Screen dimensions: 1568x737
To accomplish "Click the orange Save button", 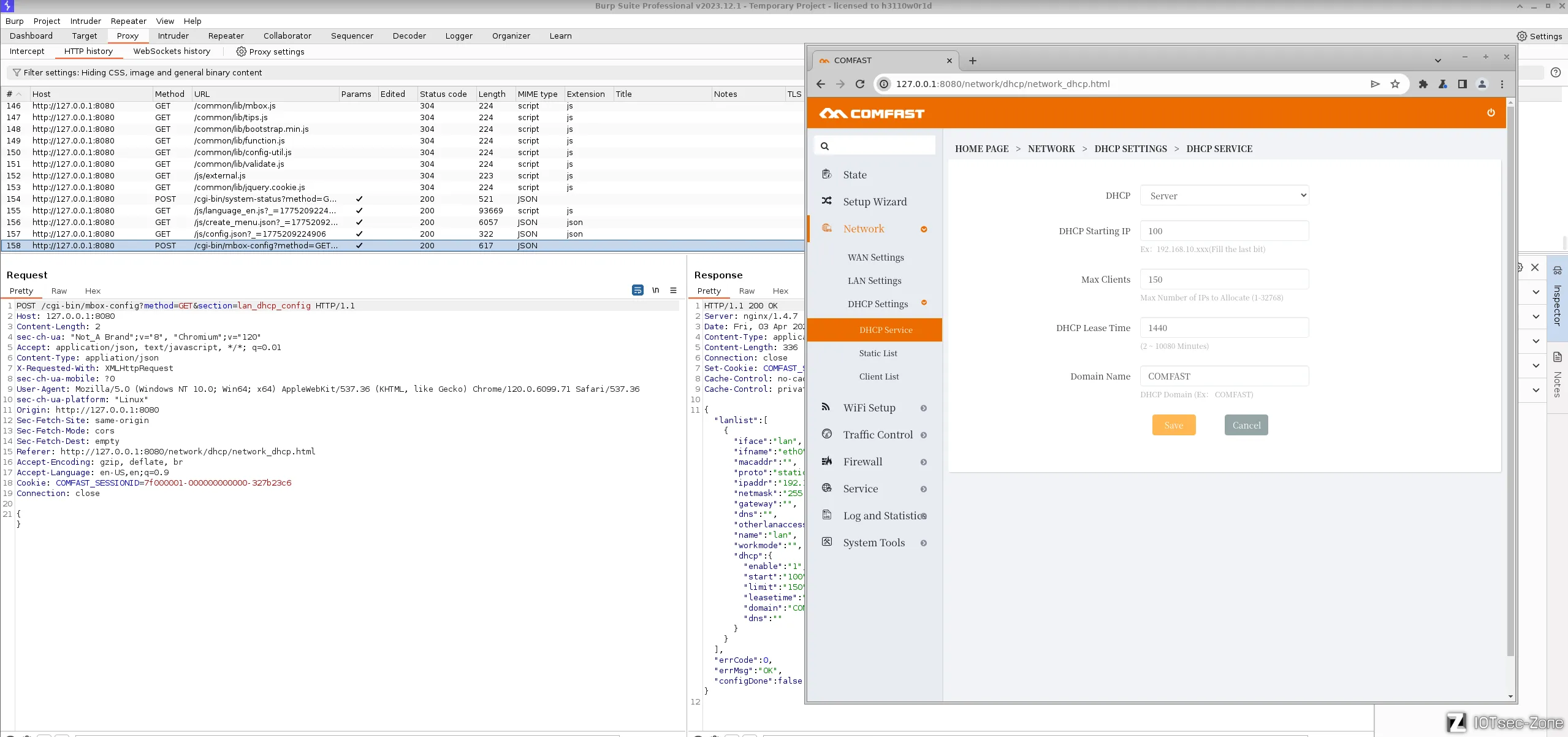I will point(1173,425).
